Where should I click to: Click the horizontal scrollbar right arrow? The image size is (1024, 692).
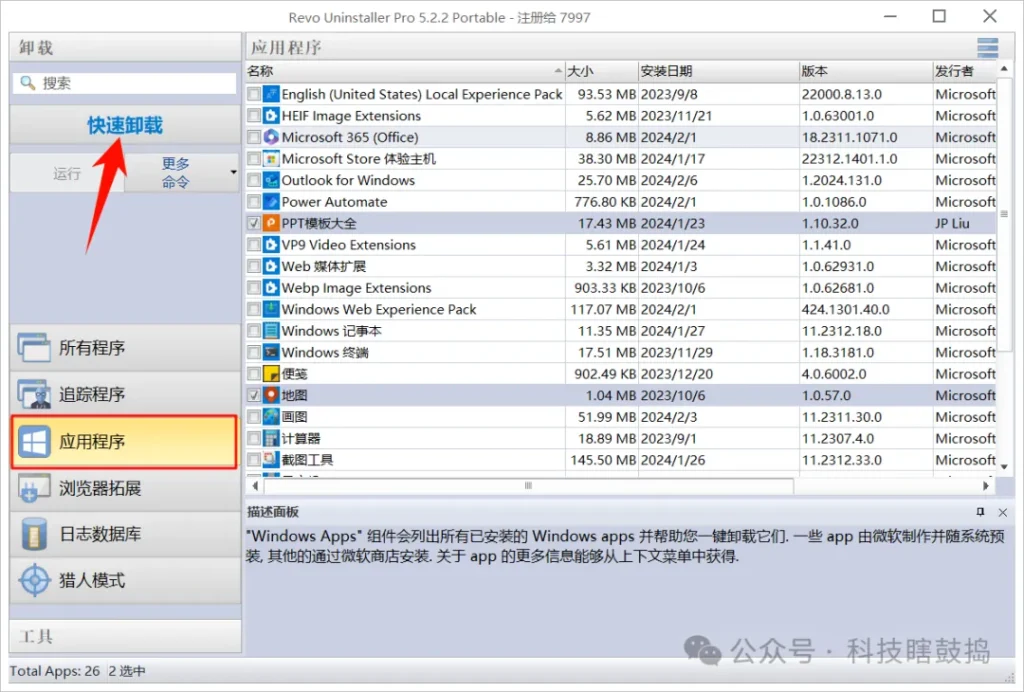pos(985,486)
